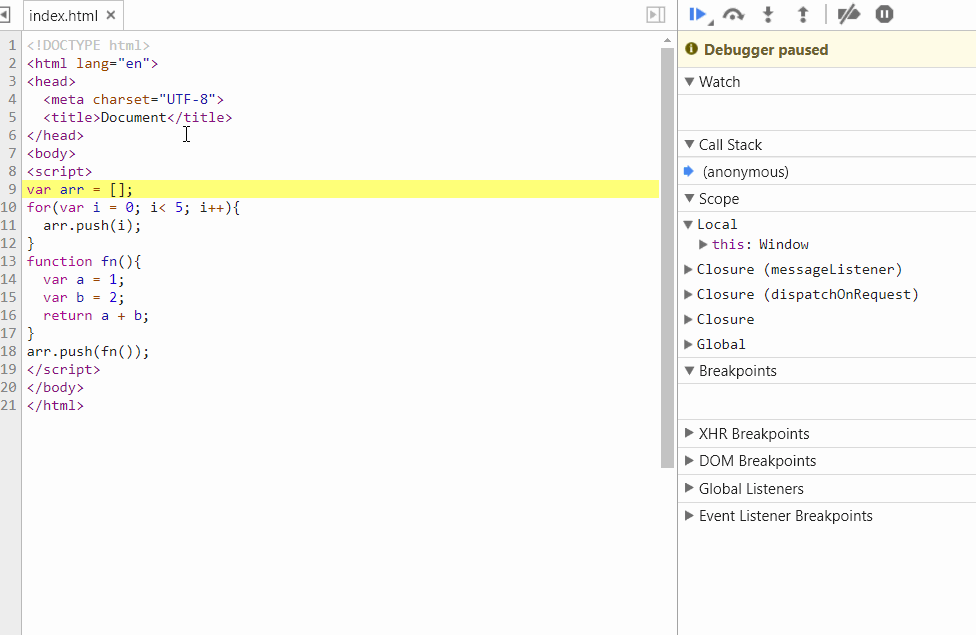Screen dimensions: 976x635
Task: Set breakpoint on line number 11
Action: coord(9,225)
